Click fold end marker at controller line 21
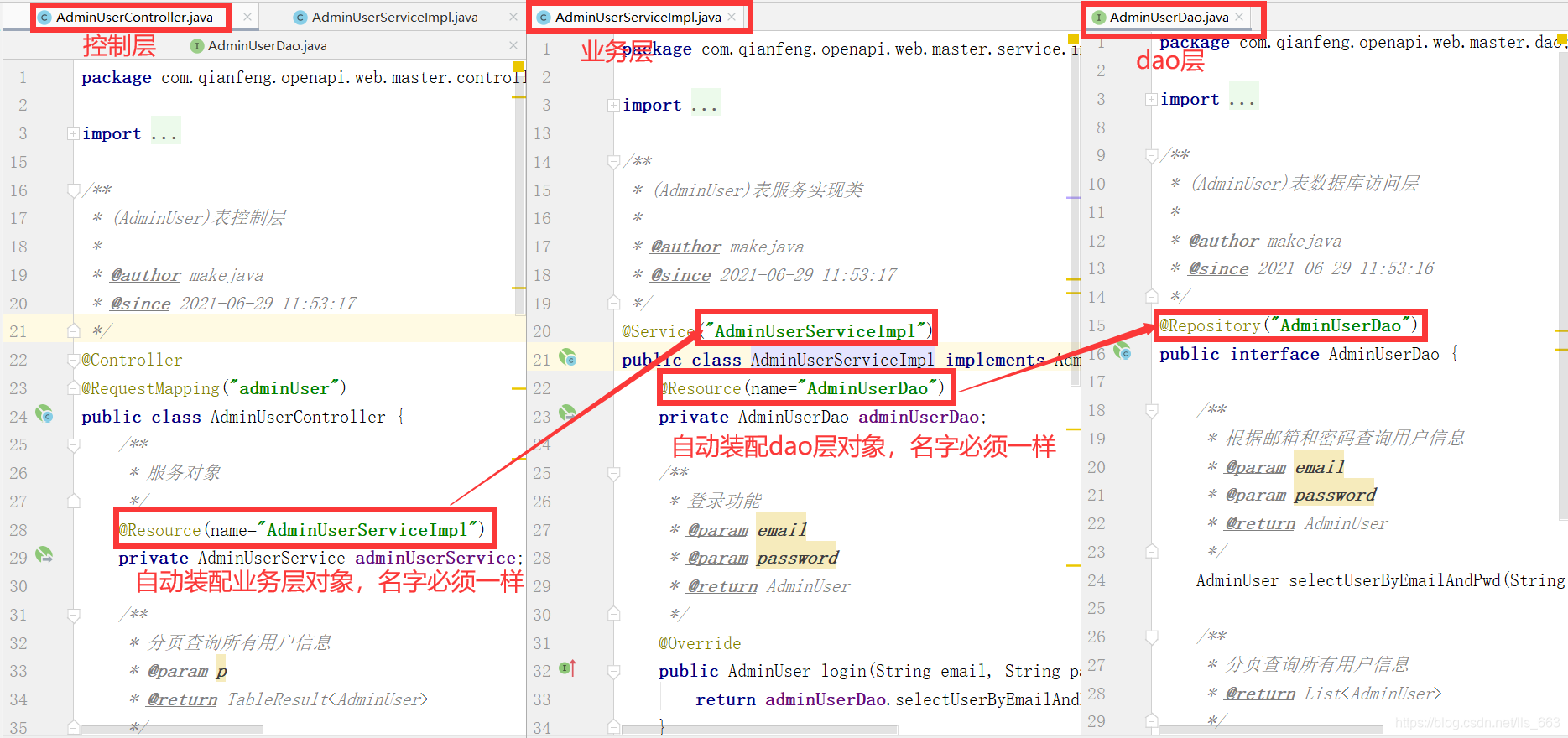The image size is (1568, 738). (x=74, y=331)
